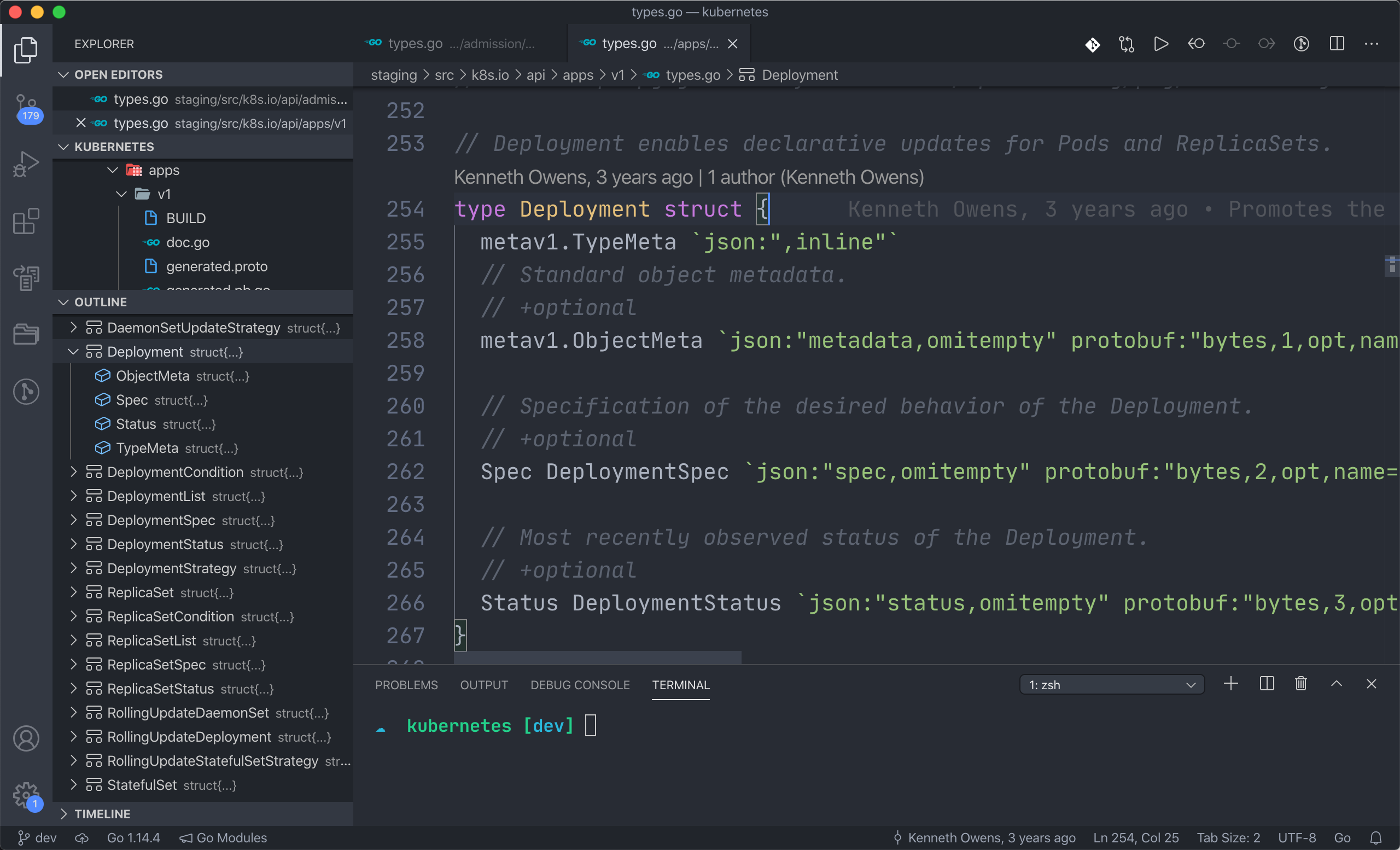Collapse the Open Editors section
This screenshot has height=850, width=1400.
point(63,74)
